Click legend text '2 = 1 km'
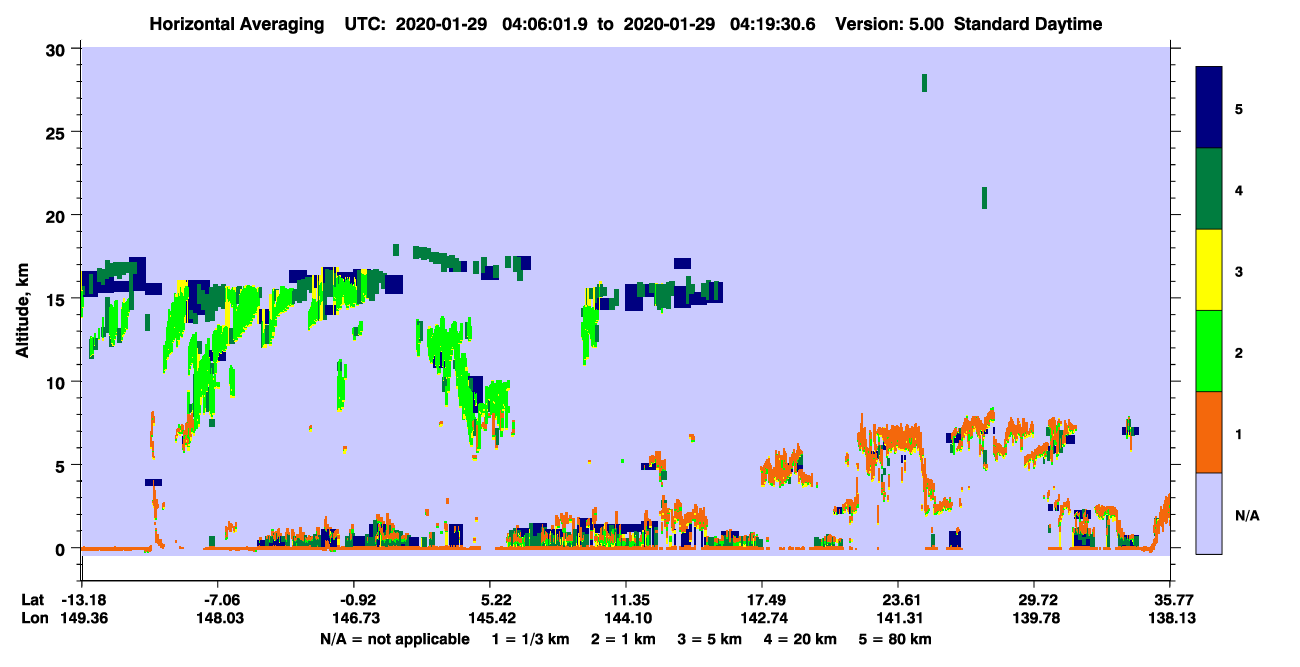 [623, 639]
